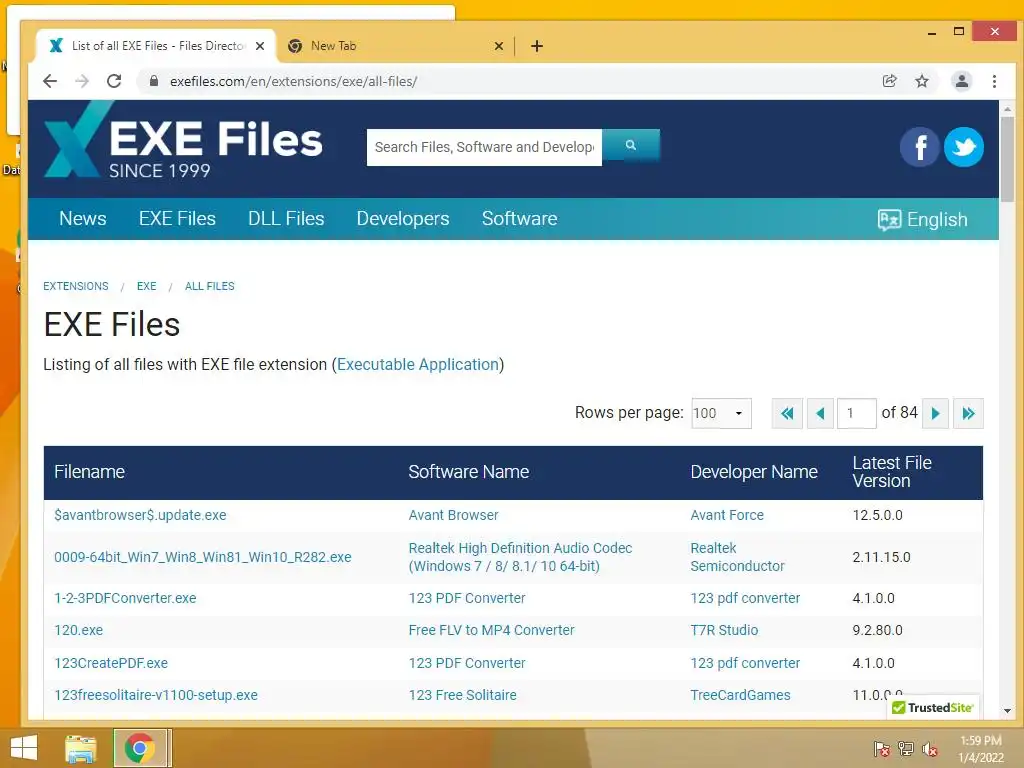Expand Rows per page dropdown
The height and width of the screenshot is (768, 1024).
(721, 413)
